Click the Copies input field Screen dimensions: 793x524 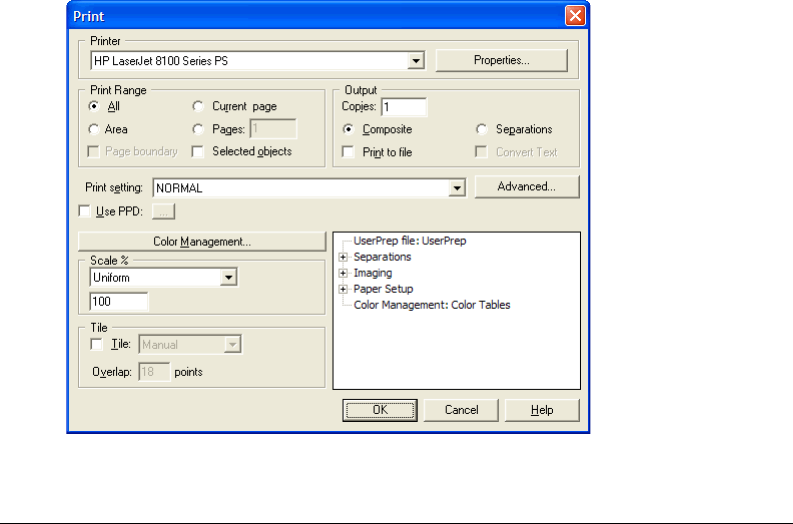[x=404, y=107]
